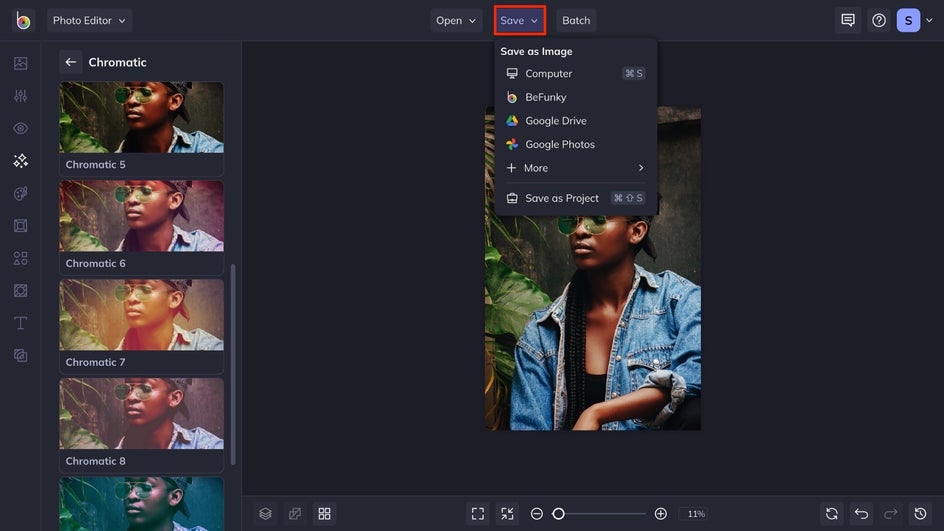Apply the Chromatic 7 effect
Image resolution: width=944 pixels, height=531 pixels.
pyautogui.click(x=141, y=326)
